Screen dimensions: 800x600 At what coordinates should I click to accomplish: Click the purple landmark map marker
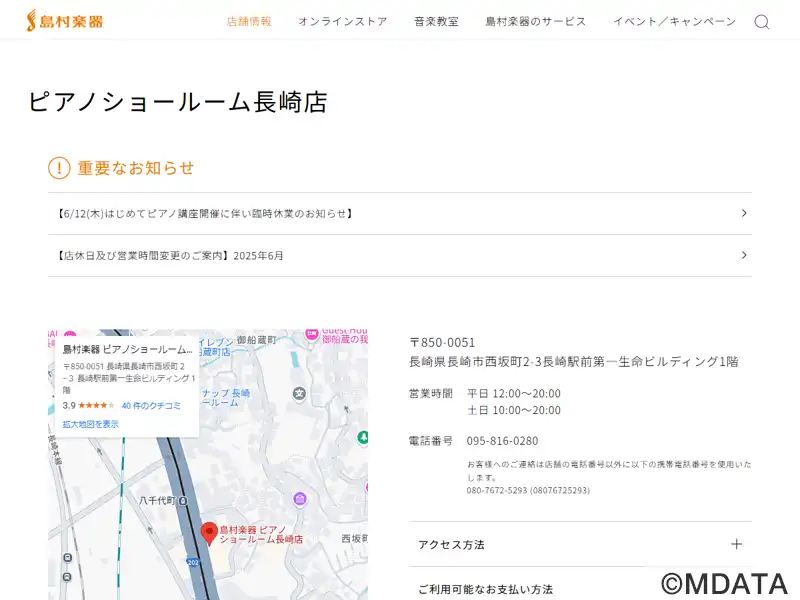(300, 499)
